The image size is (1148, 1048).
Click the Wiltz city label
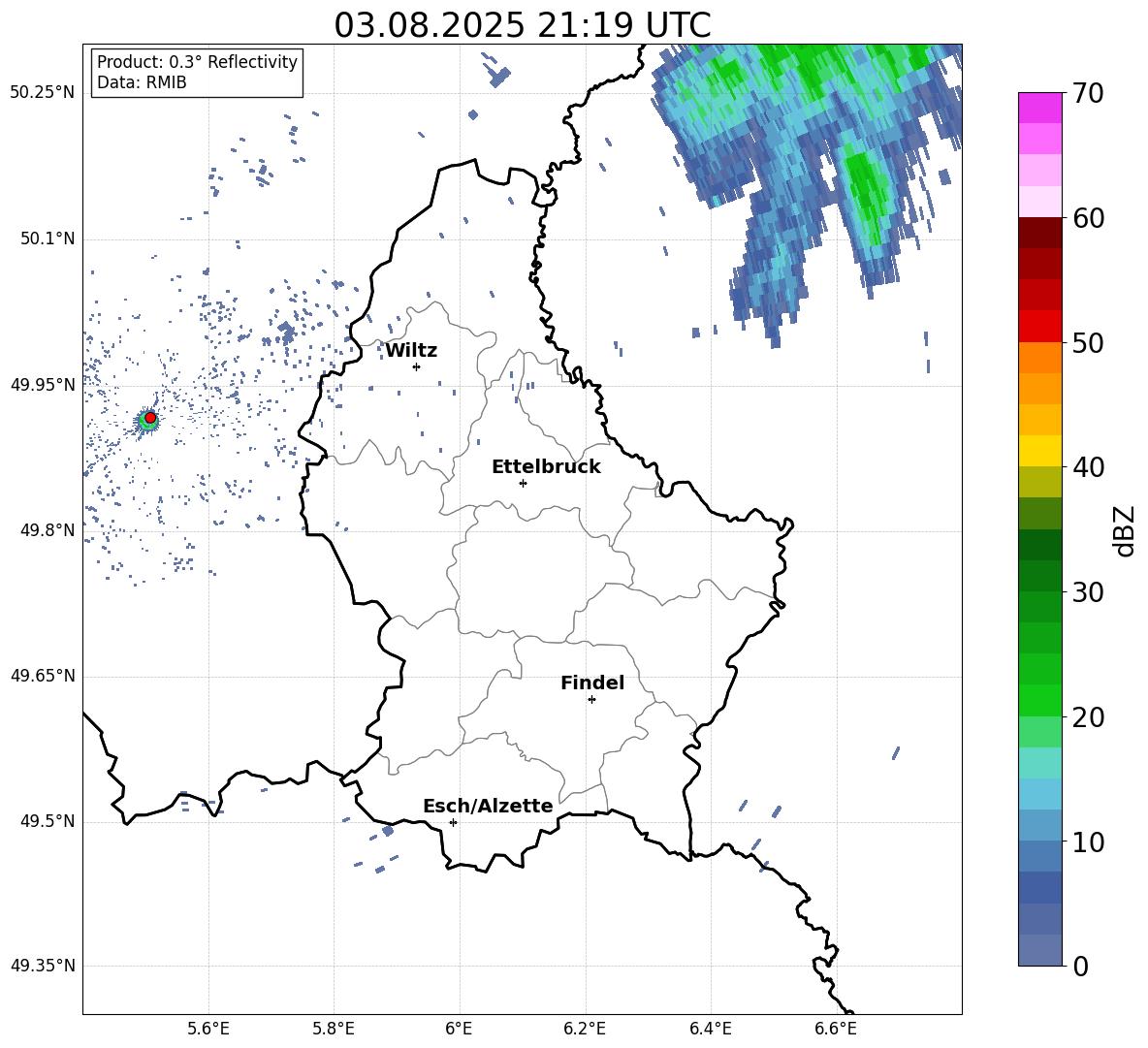click(x=411, y=351)
